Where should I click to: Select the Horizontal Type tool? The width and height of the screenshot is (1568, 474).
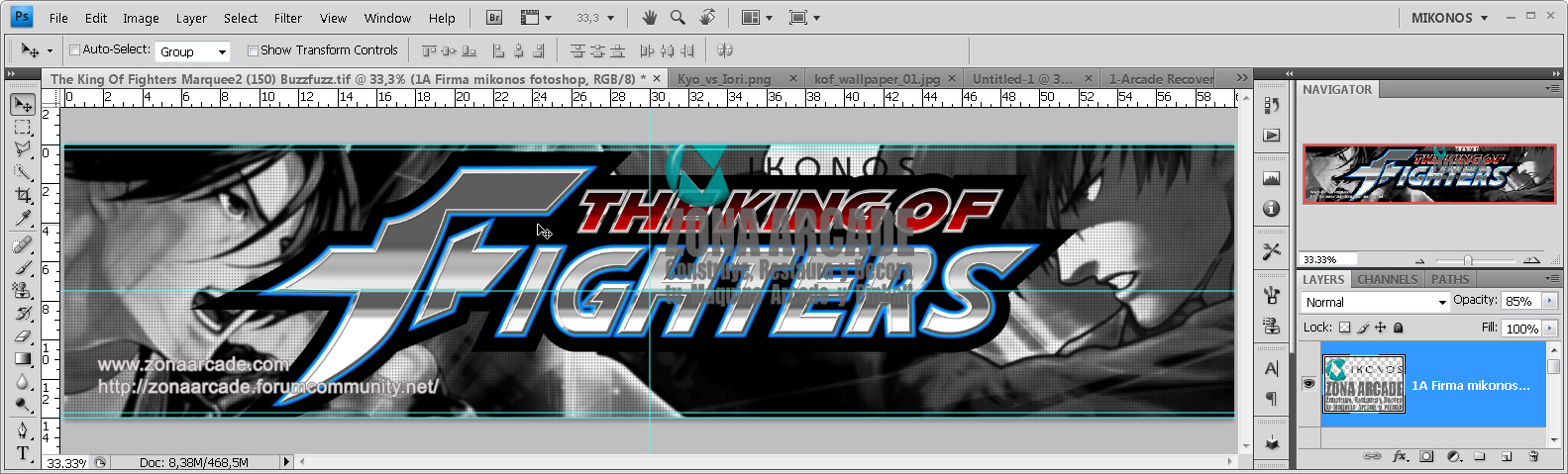23,453
